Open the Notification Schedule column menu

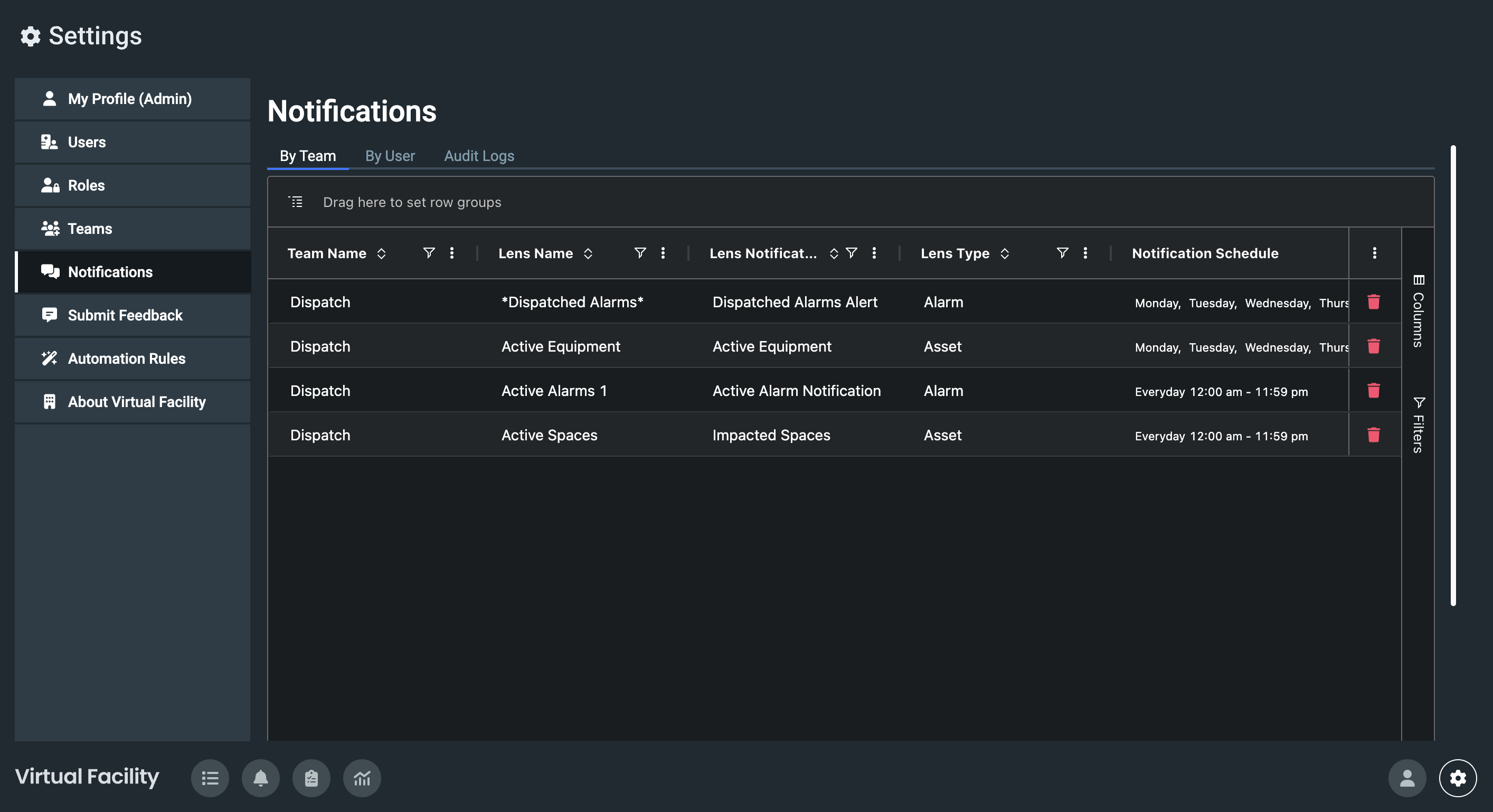coord(1374,253)
